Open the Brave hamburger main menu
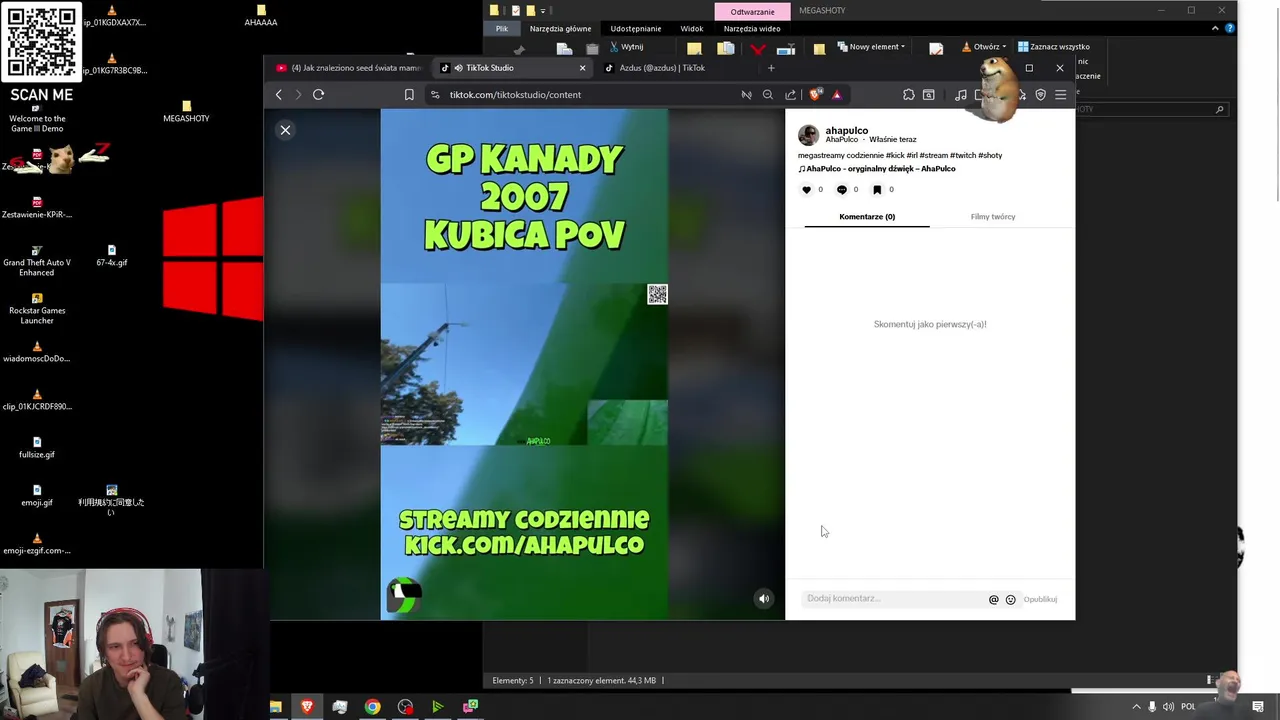 point(1061,95)
